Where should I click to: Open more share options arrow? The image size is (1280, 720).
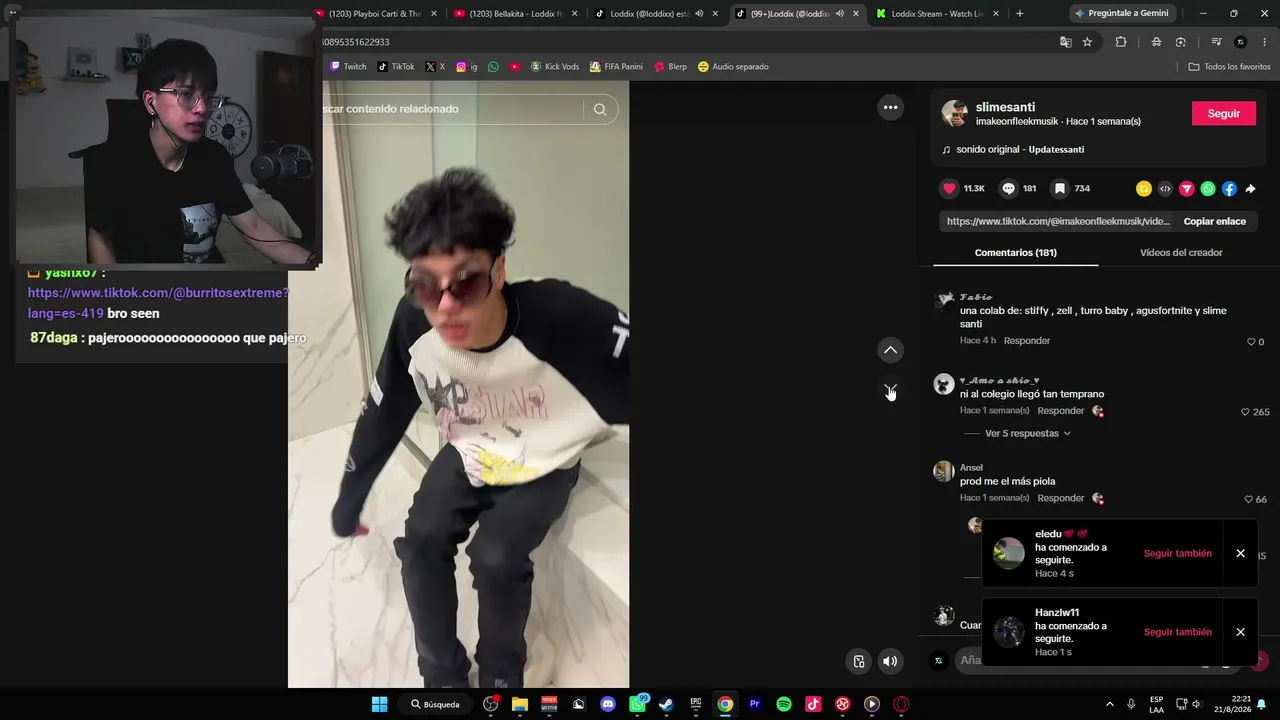(x=1250, y=189)
